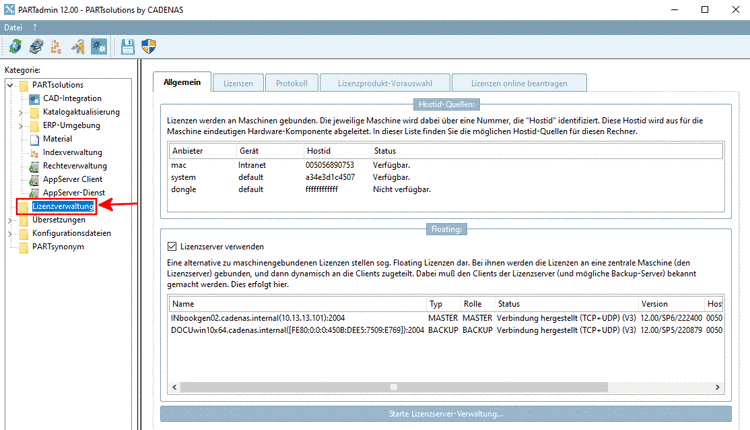Switch to the Allgemein tab
This screenshot has width=750, height=430.
(182, 82)
